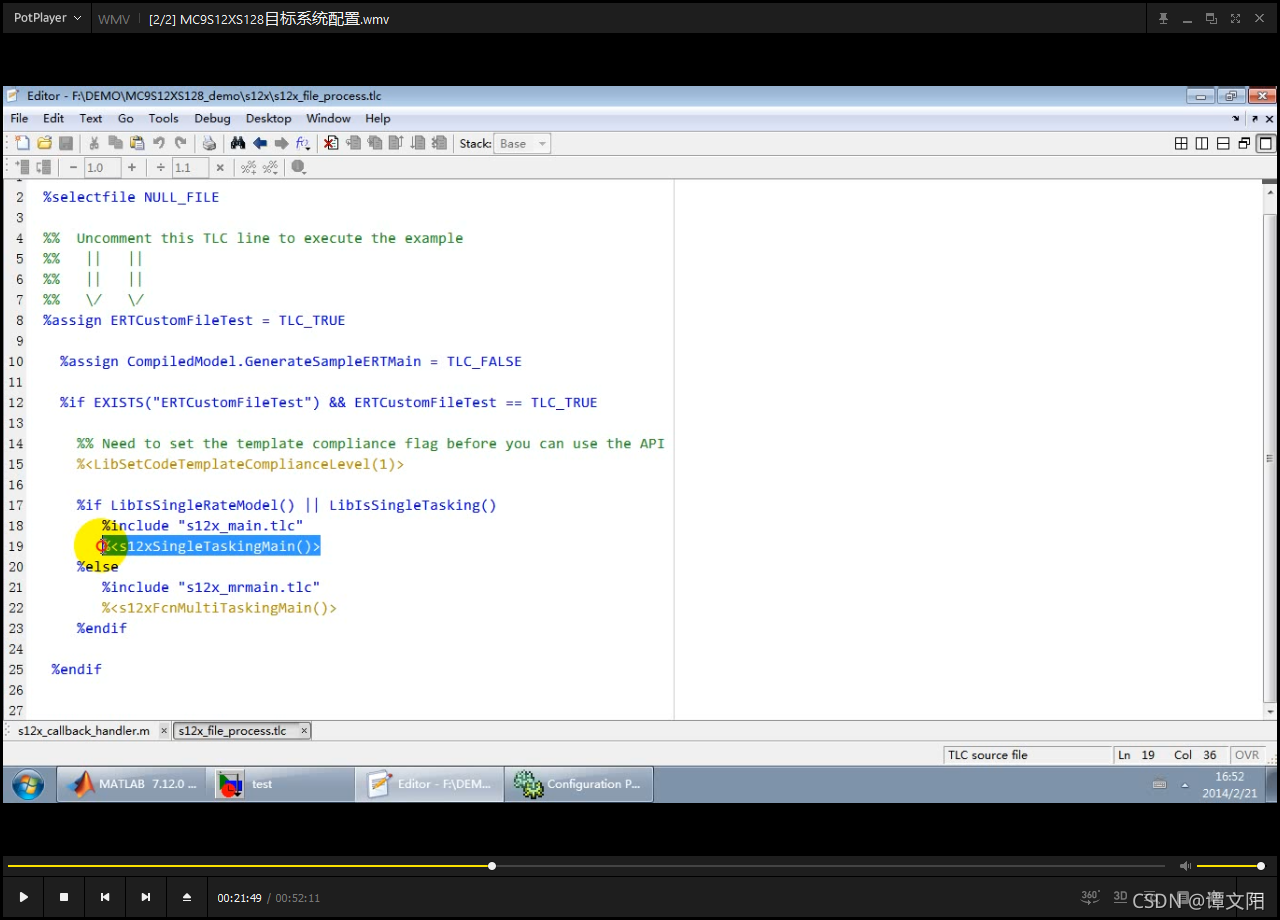
Task: Click the Redo arrow icon
Action: pyautogui.click(x=180, y=143)
